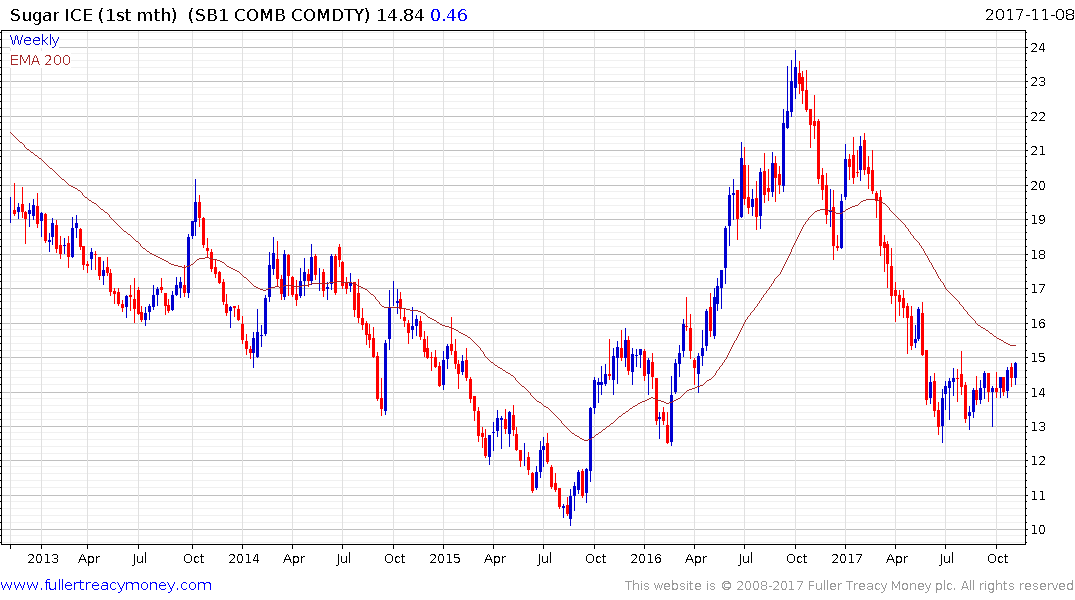Click the blue change value 0.46
The image size is (1075, 600).
pos(449,15)
